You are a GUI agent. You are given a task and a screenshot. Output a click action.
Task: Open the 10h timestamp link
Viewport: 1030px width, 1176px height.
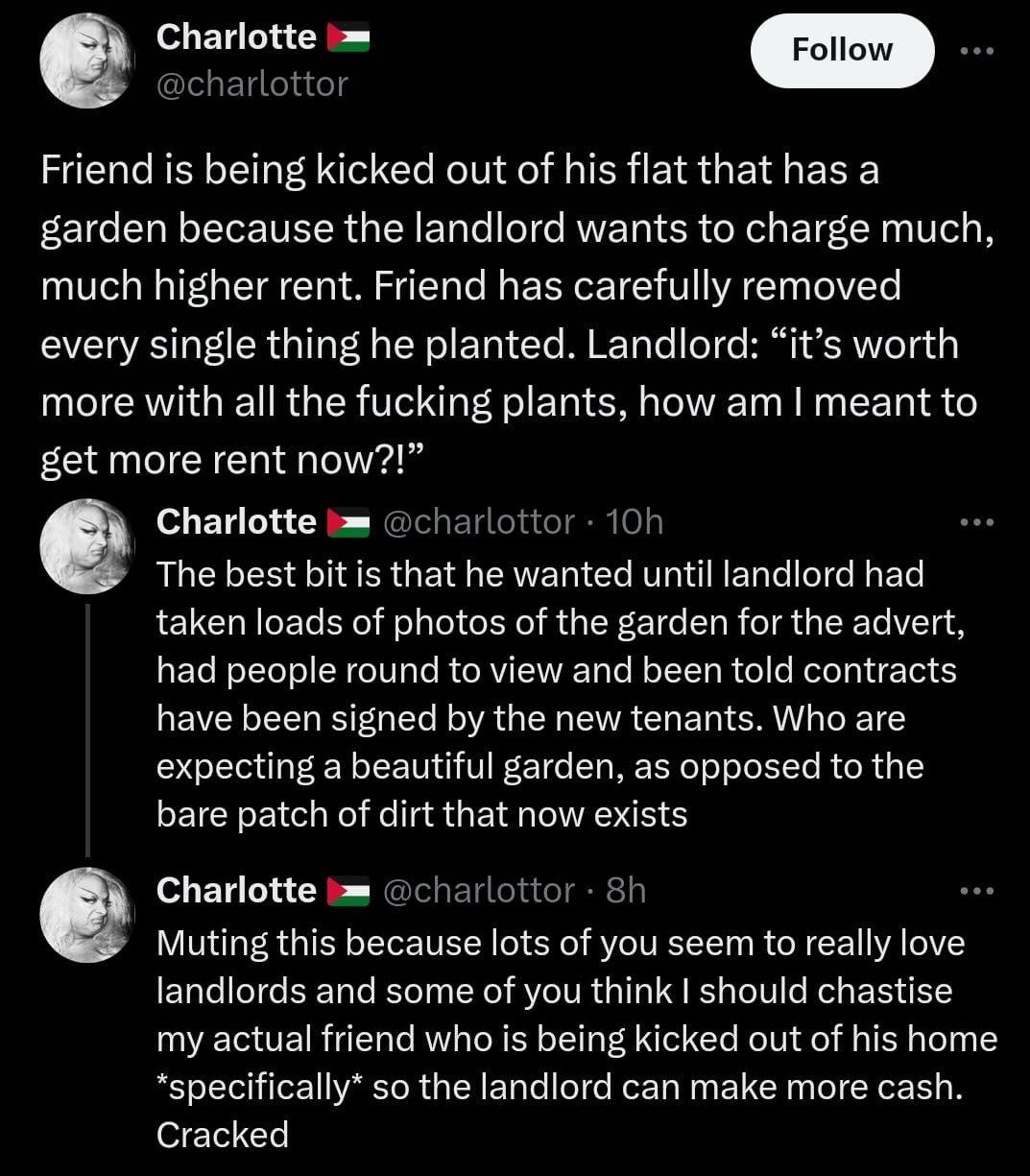pos(635,521)
